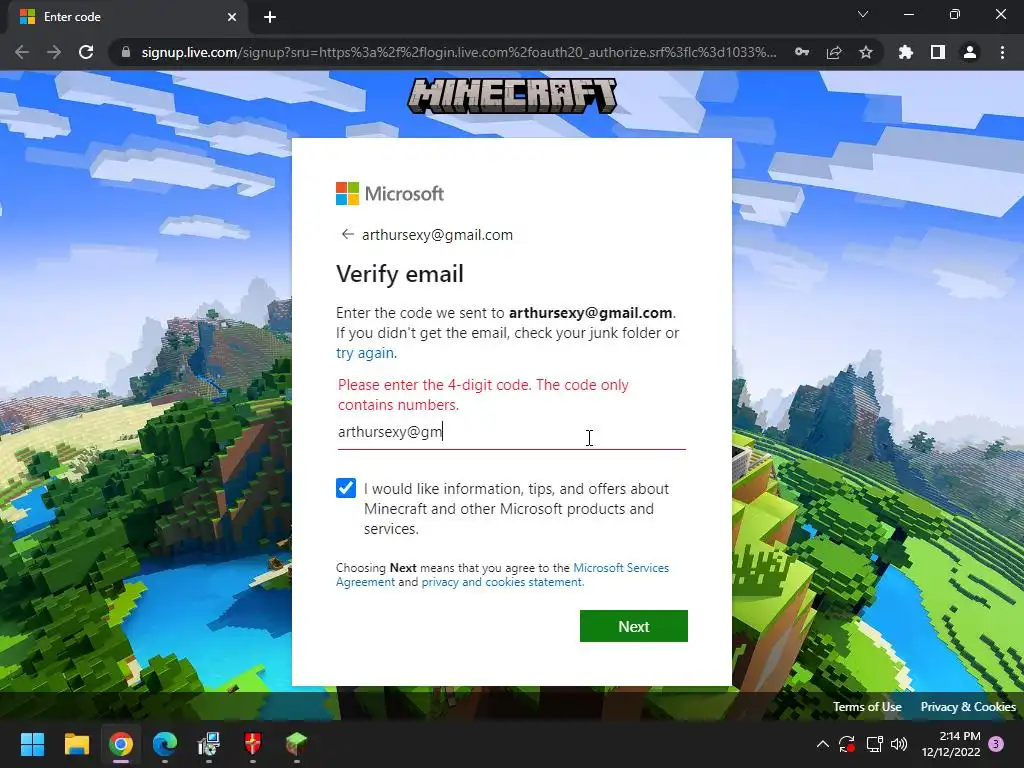Open the Minecraft grass block taskbar icon
This screenshot has height=768, width=1024.
click(296, 744)
